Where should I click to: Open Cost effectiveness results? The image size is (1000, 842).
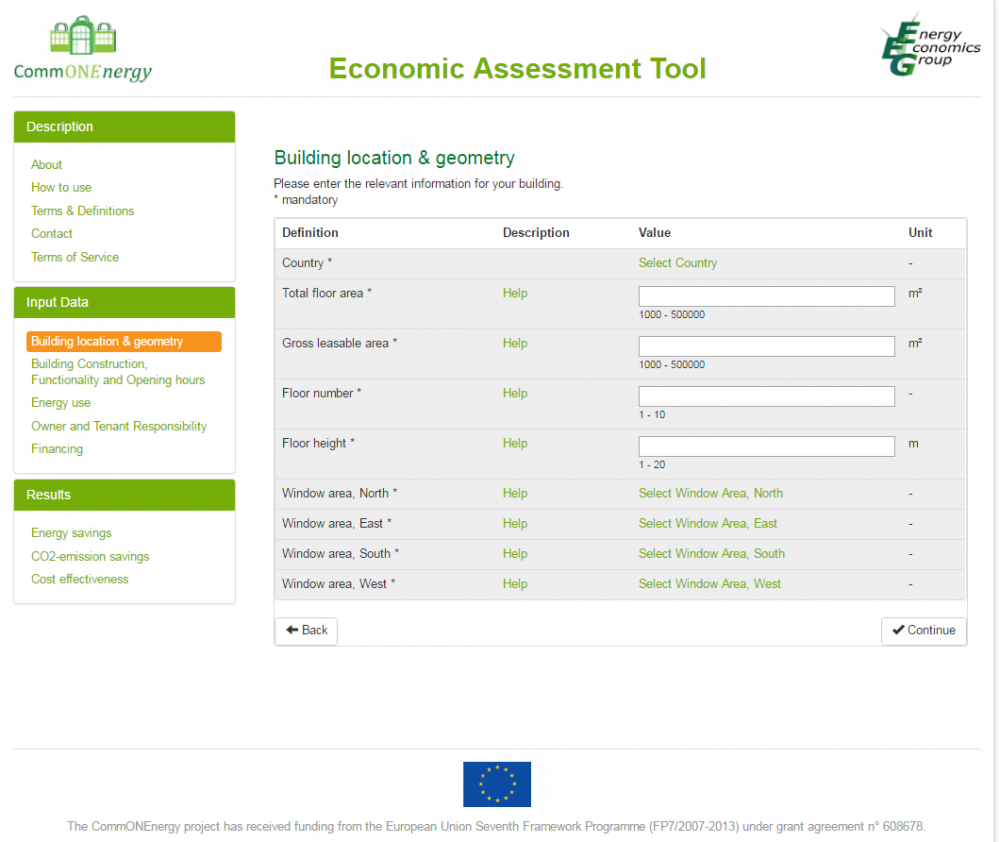[80, 579]
